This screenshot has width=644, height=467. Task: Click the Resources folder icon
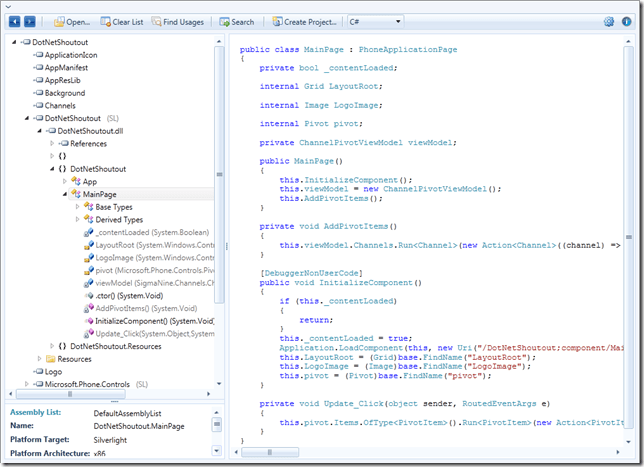51,359
